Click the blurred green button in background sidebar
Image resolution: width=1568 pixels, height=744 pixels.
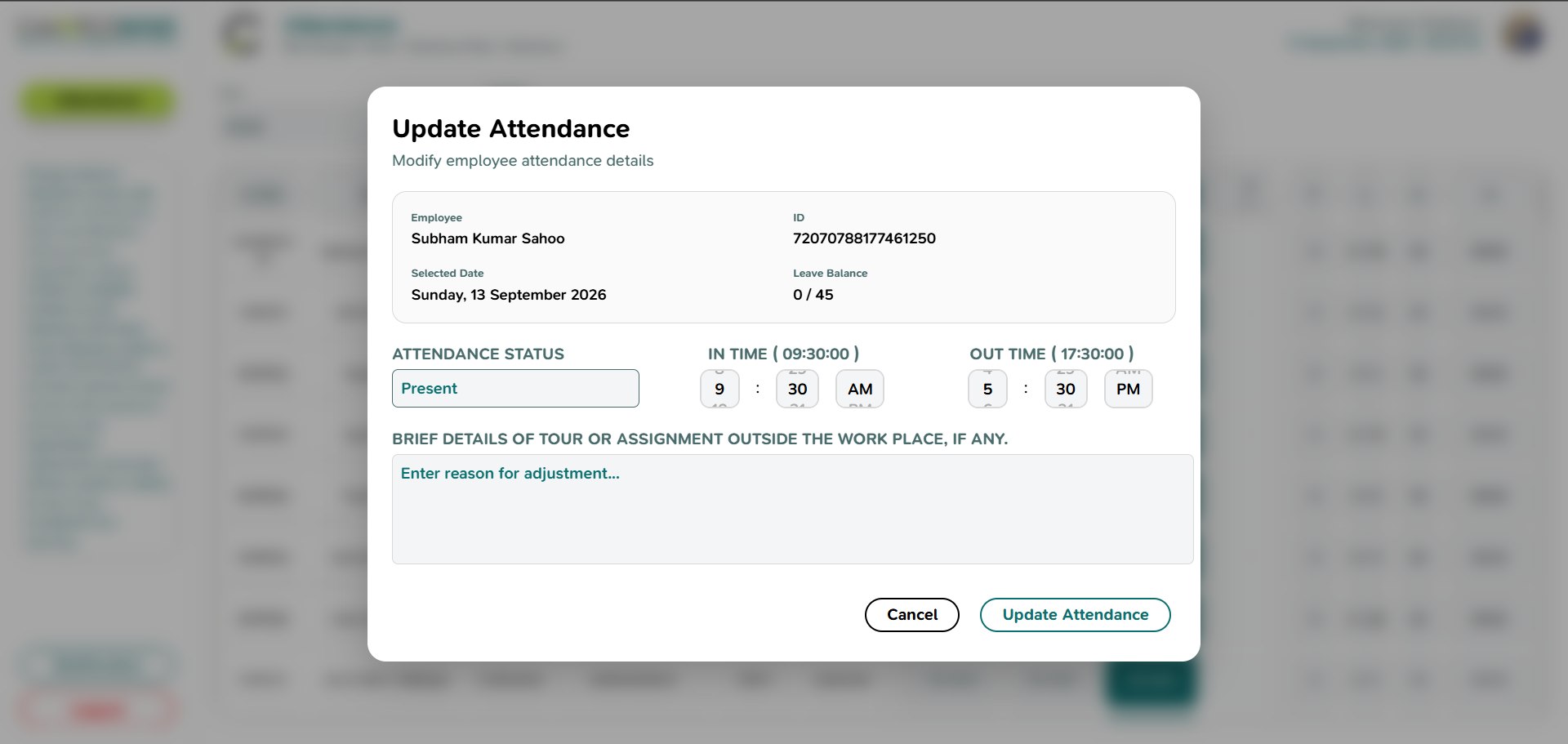[97, 101]
